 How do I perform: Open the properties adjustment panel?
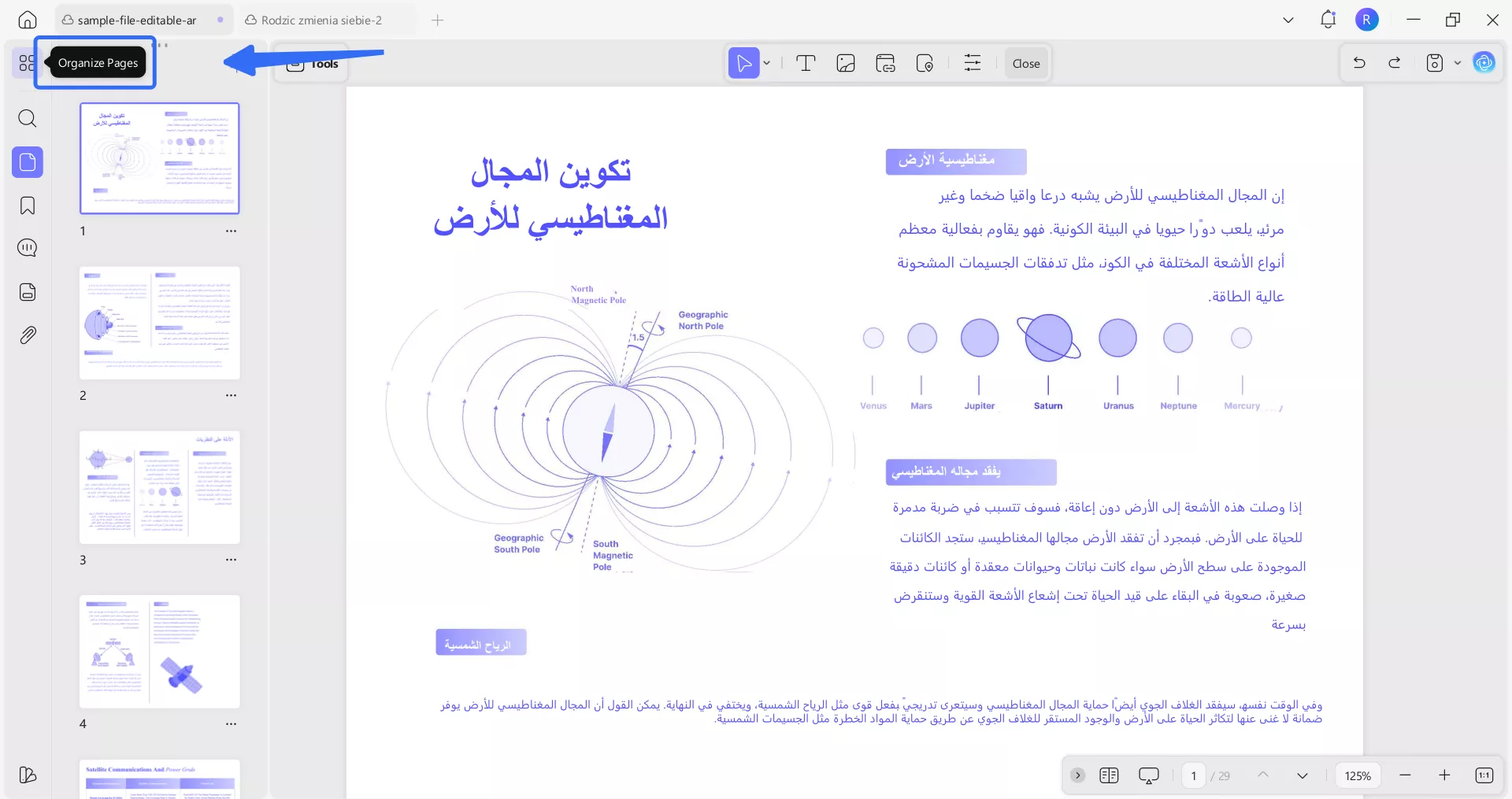click(x=973, y=63)
